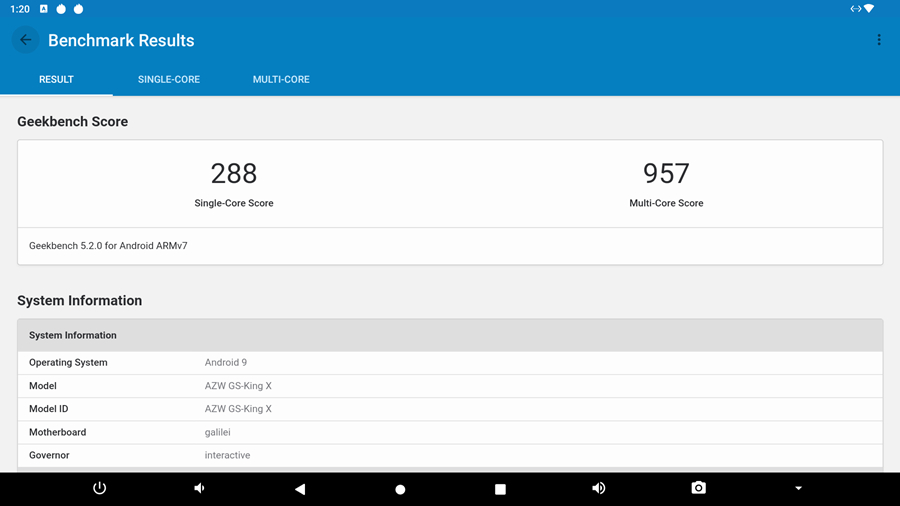Tap the System Information table header row
The width and height of the screenshot is (900, 506).
450,335
